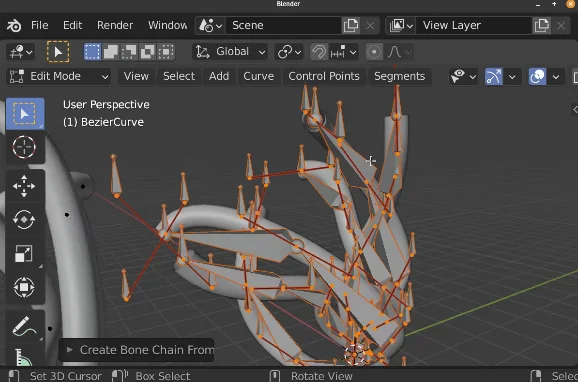Open the Select menu
This screenshot has height=382, width=578.
click(x=179, y=77)
